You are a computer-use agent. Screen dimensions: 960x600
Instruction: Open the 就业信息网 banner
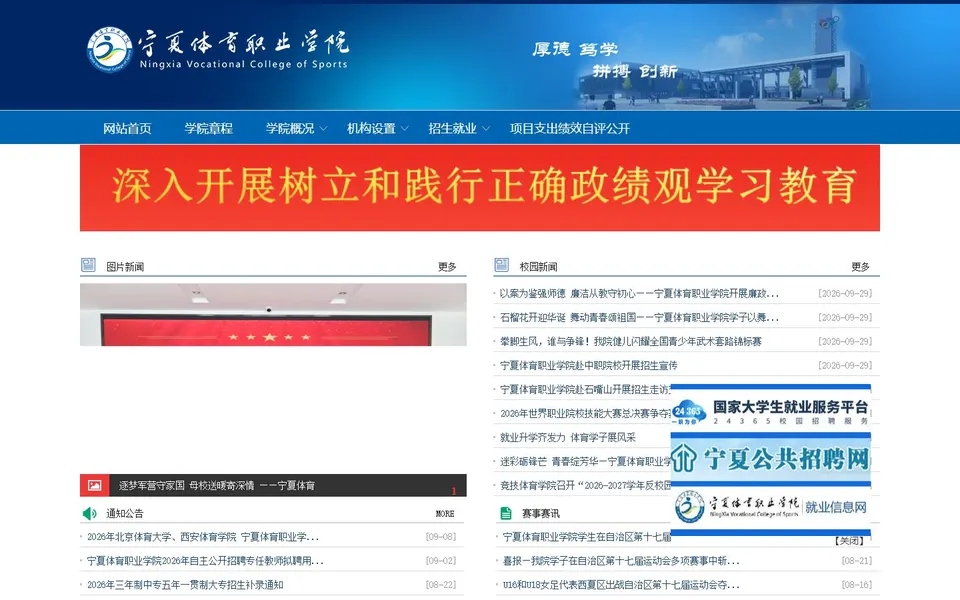tap(771, 507)
